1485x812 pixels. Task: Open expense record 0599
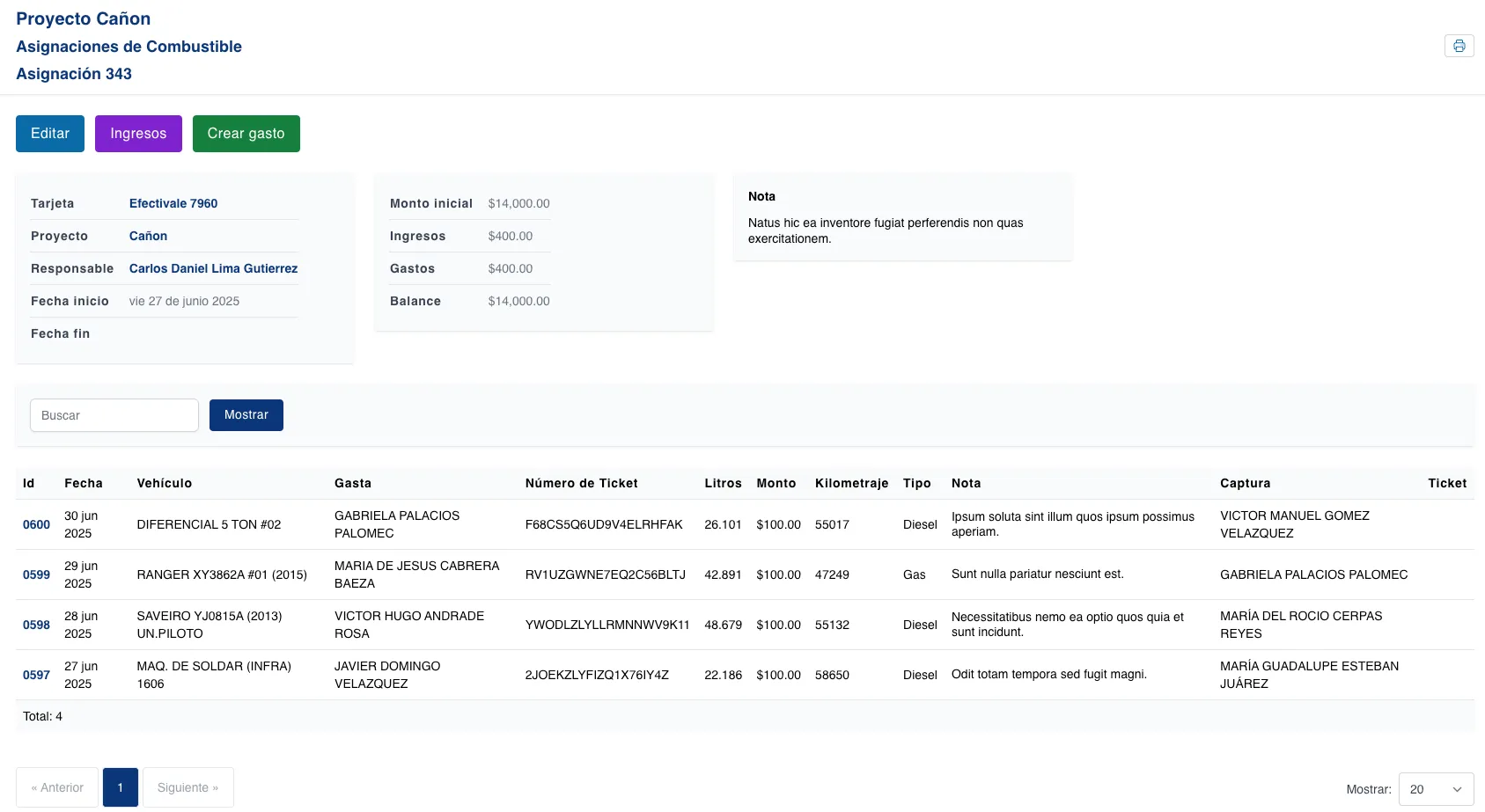[x=36, y=574]
